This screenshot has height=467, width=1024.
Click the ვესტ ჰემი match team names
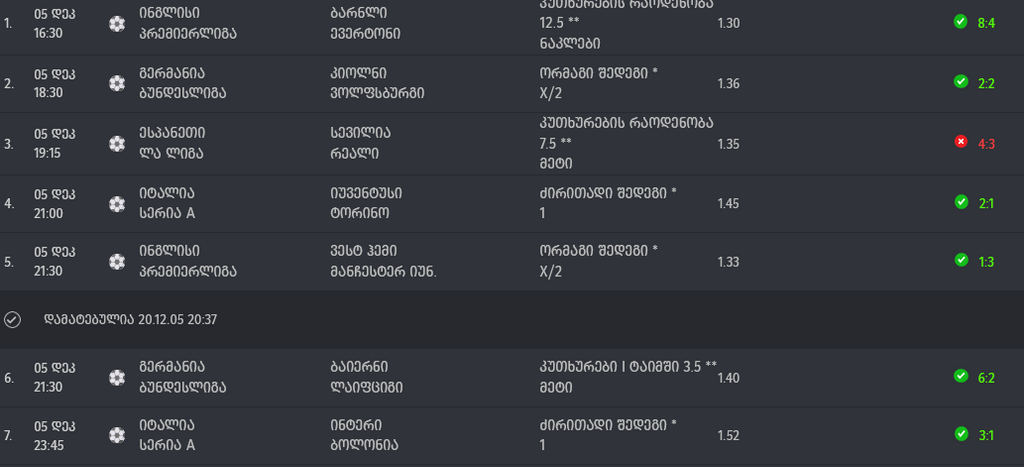383,261
